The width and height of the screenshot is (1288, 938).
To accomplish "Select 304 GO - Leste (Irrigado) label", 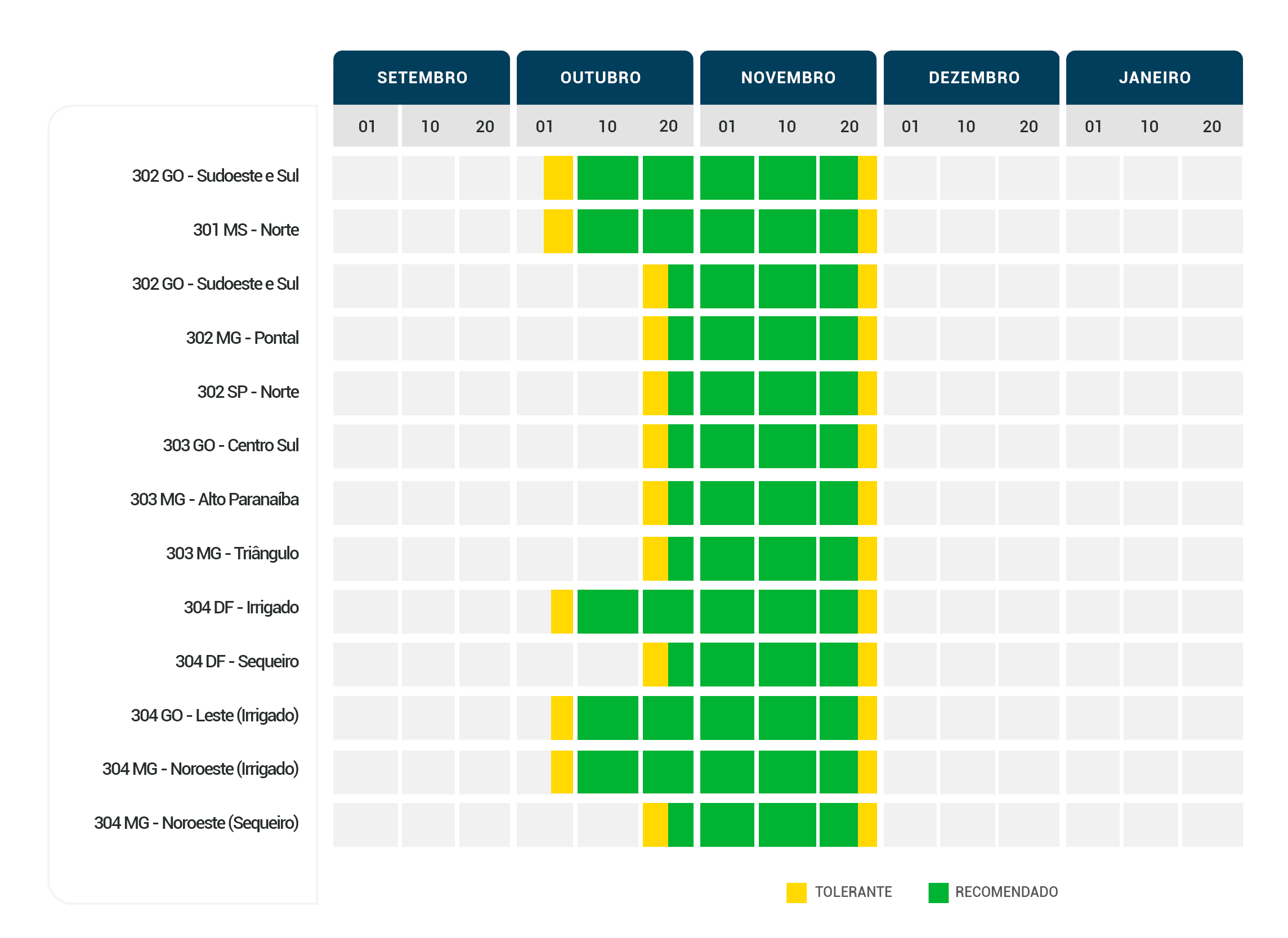I will pyautogui.click(x=214, y=715).
